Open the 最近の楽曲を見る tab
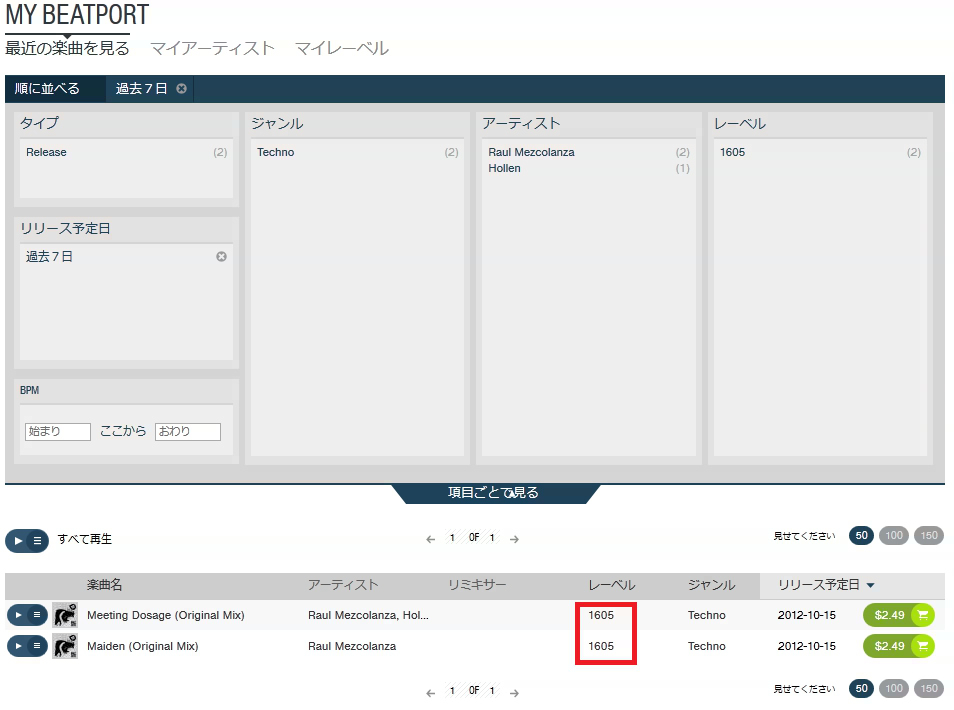Viewport: 954px width, 710px height. coord(68,48)
